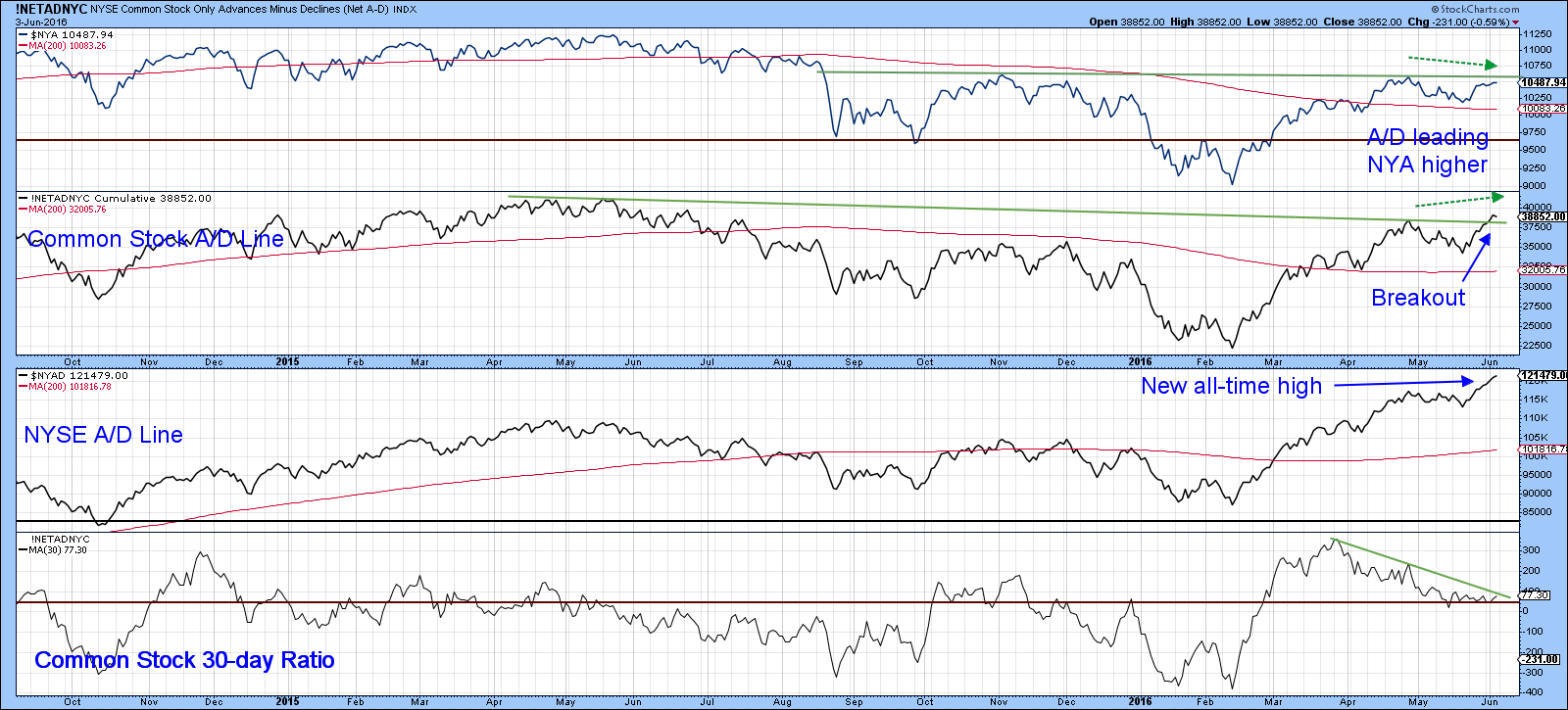The width and height of the screenshot is (1568, 710).
Task: Click the -231.00 axis value tag
Action: (x=1540, y=659)
